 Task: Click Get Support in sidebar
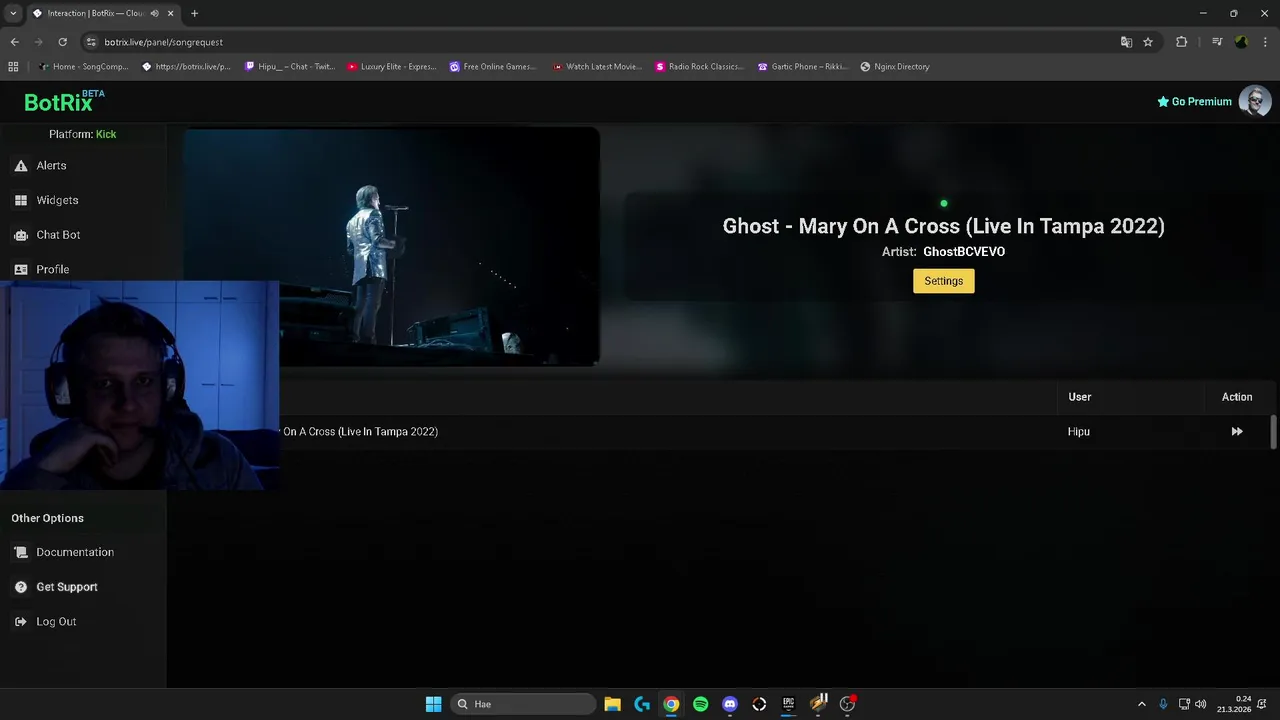coord(67,587)
